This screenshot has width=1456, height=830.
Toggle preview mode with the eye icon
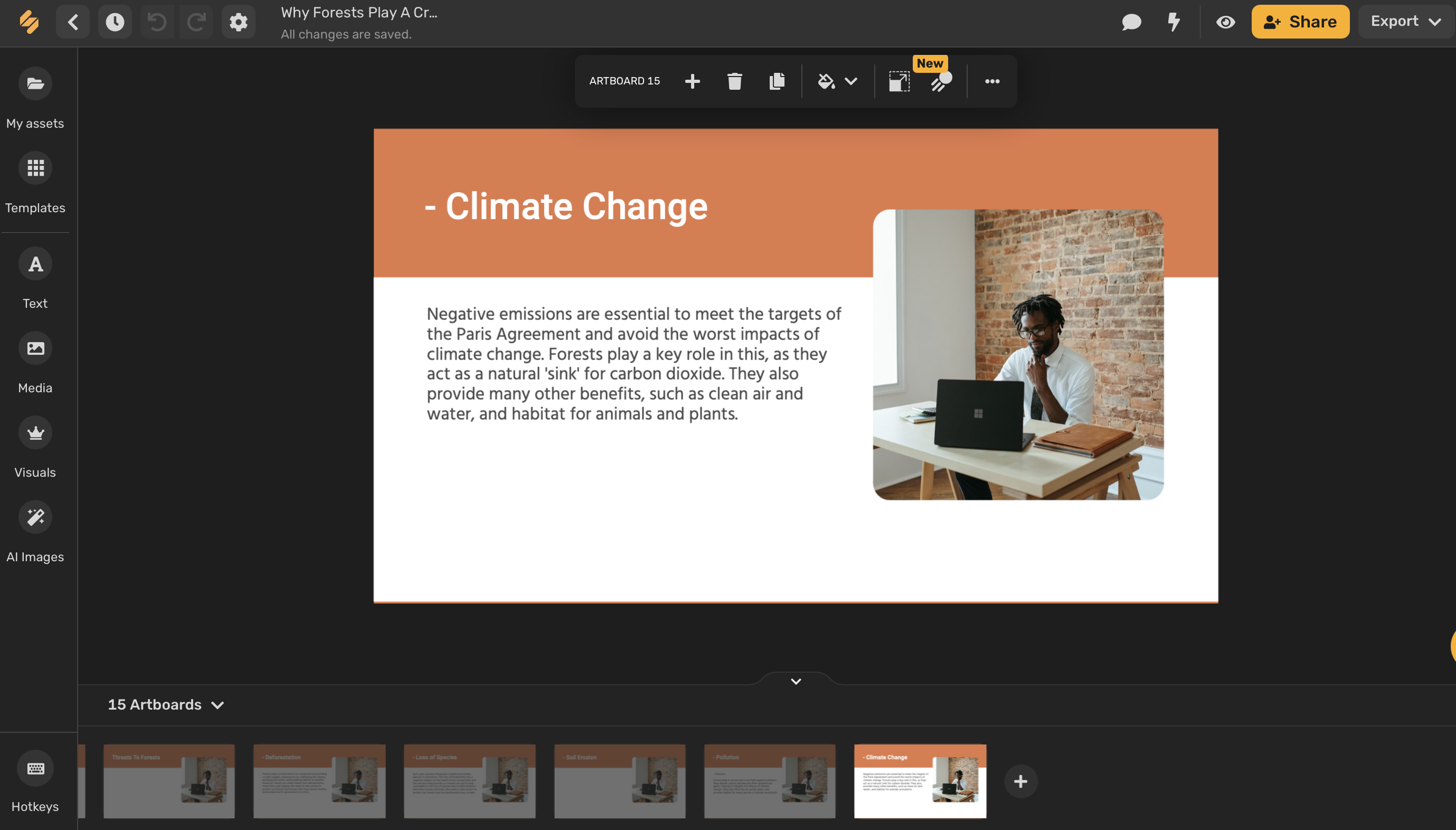1225,22
